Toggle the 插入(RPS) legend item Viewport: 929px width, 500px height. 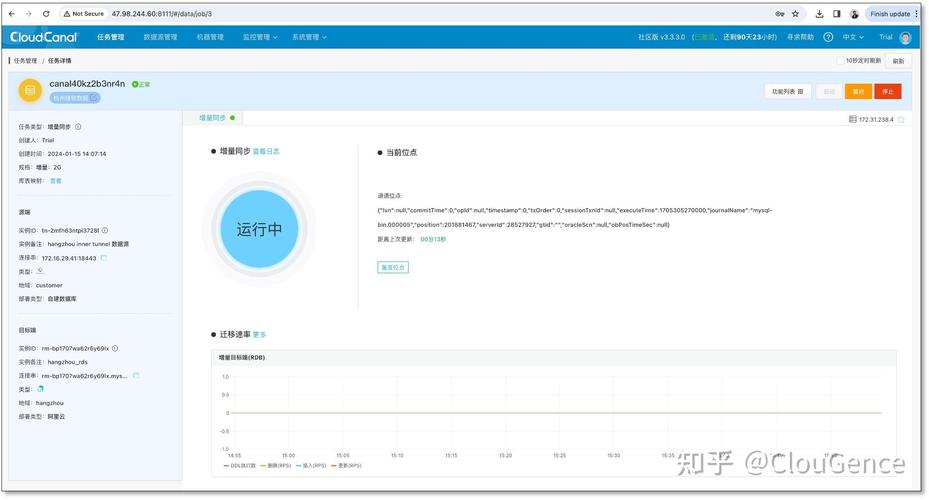312,466
